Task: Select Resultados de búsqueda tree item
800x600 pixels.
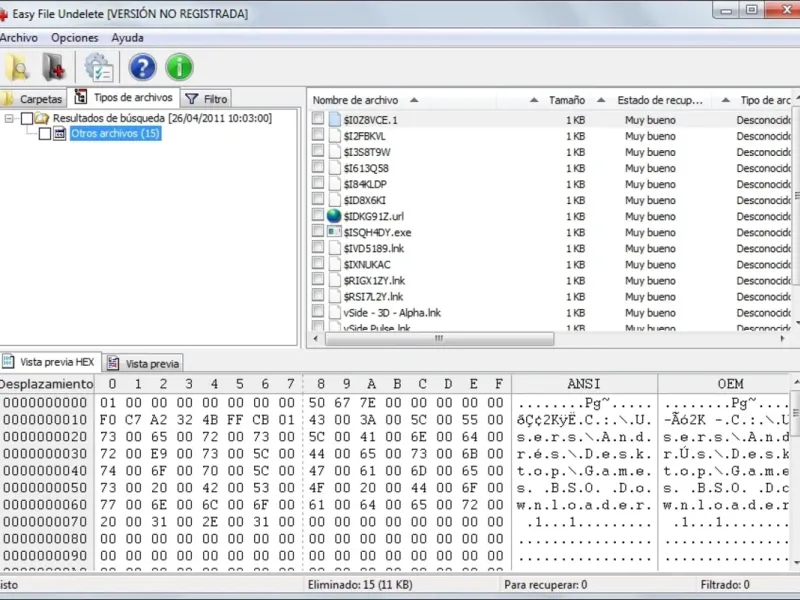Action: (x=162, y=118)
